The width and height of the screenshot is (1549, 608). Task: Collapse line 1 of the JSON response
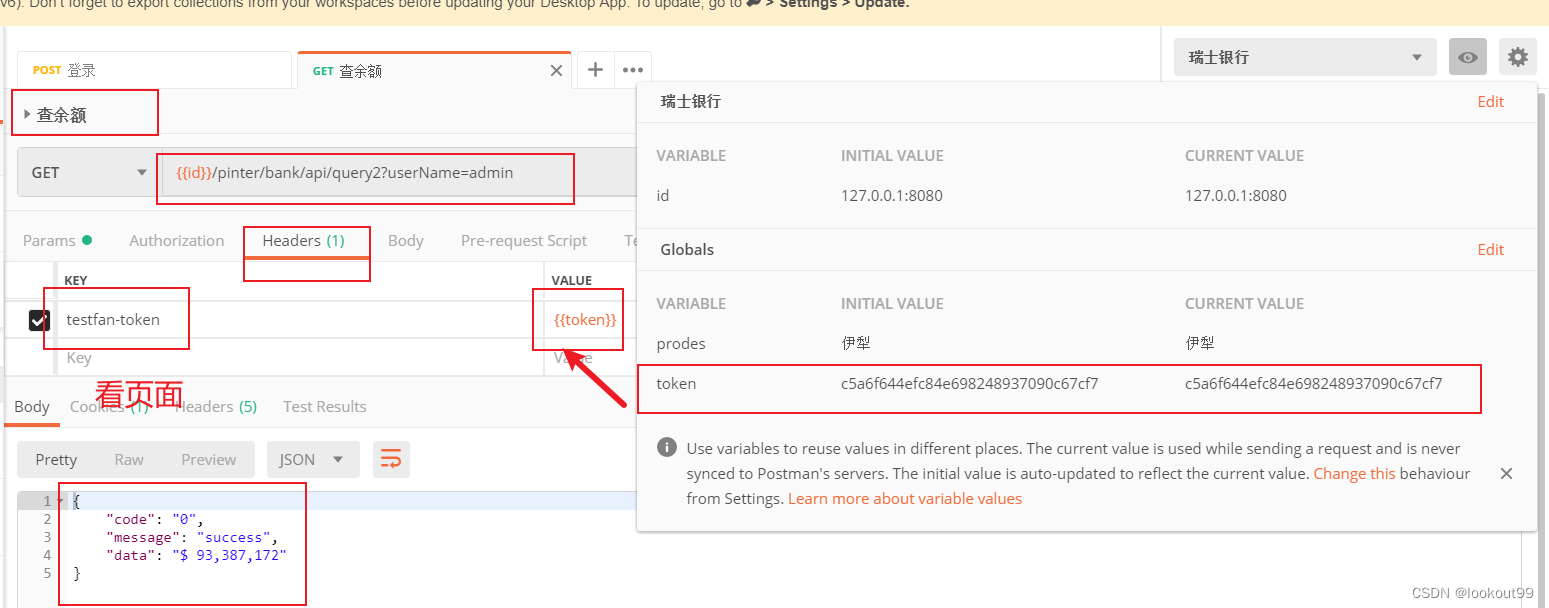click(x=60, y=501)
